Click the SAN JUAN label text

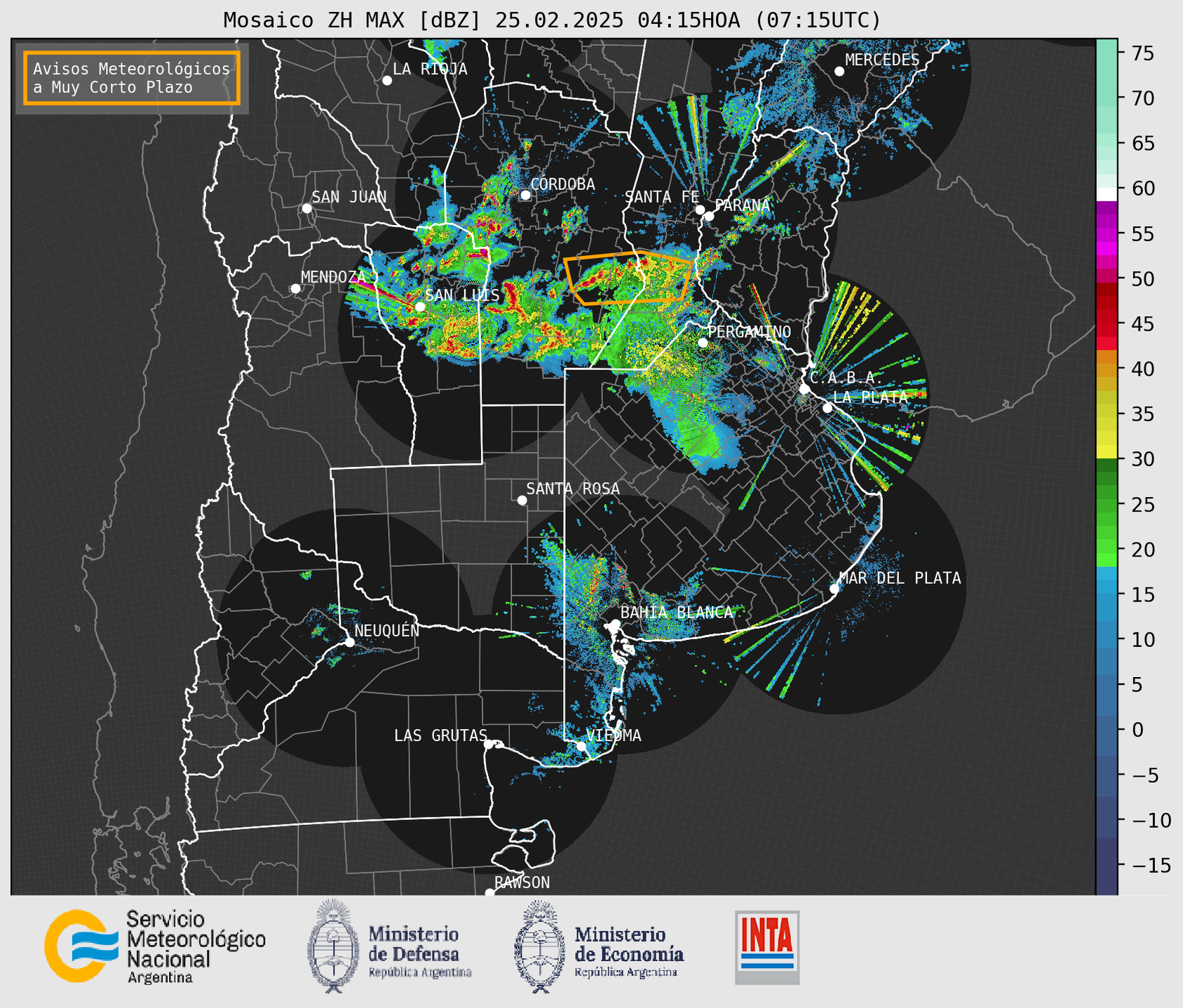point(349,197)
